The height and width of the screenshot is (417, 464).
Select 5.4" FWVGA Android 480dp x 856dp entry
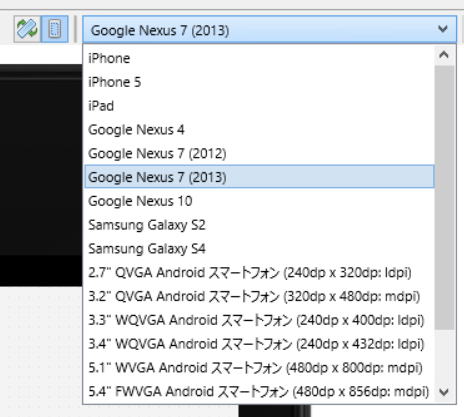(x=259, y=392)
